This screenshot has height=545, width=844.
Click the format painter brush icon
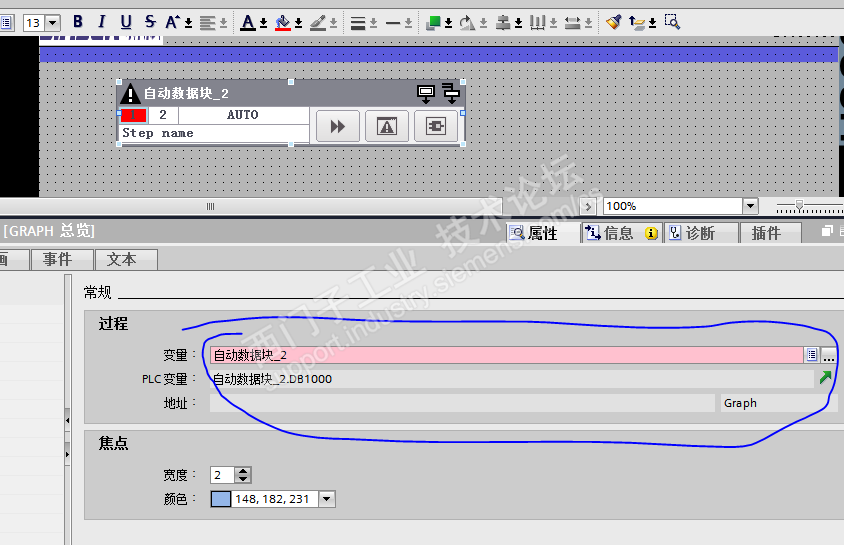pos(614,22)
